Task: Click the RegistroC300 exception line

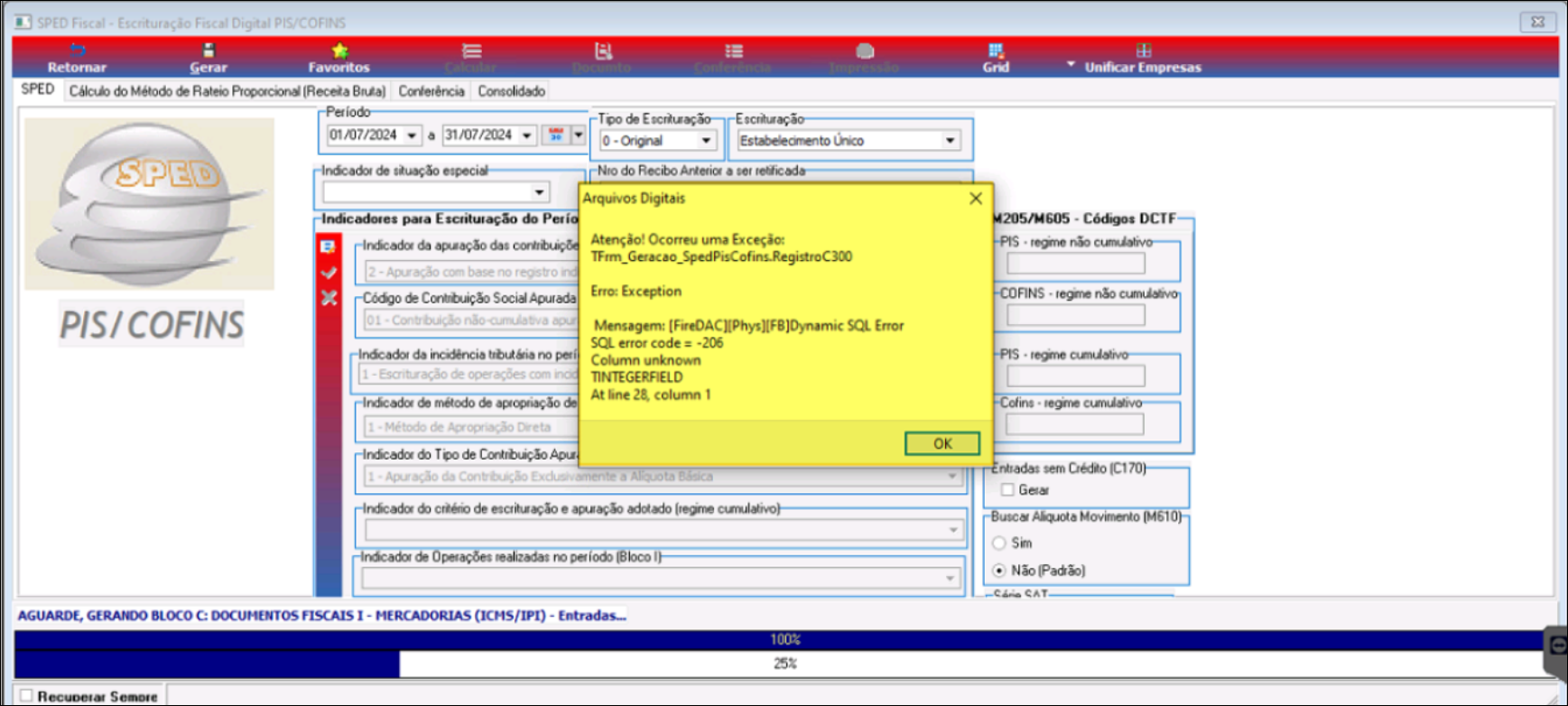Action: pyautogui.click(x=721, y=256)
